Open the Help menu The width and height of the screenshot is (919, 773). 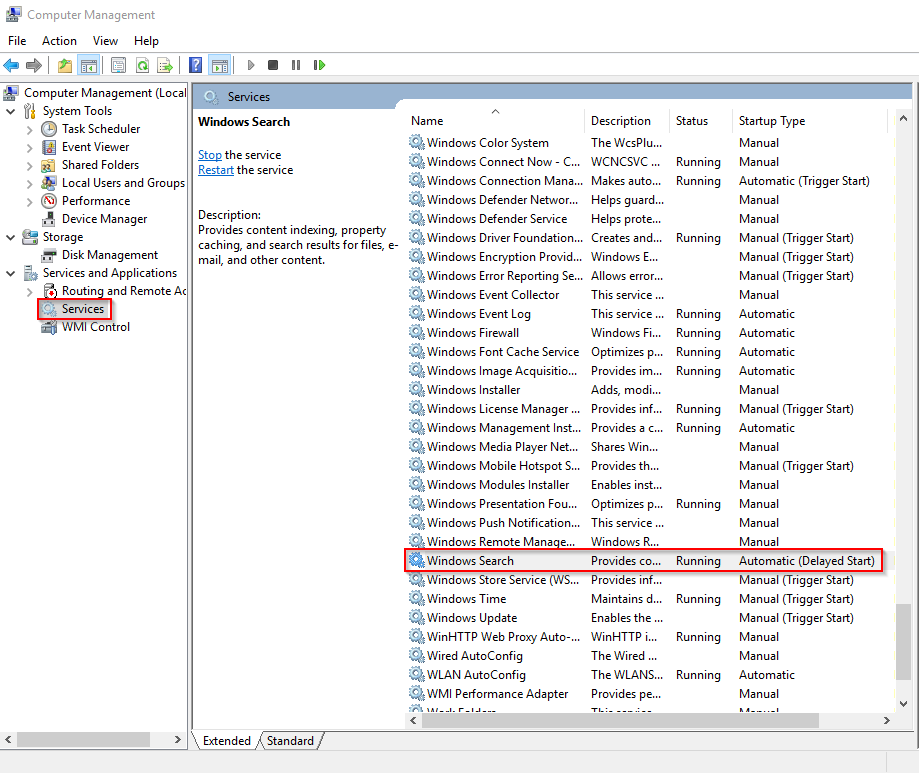pos(146,40)
